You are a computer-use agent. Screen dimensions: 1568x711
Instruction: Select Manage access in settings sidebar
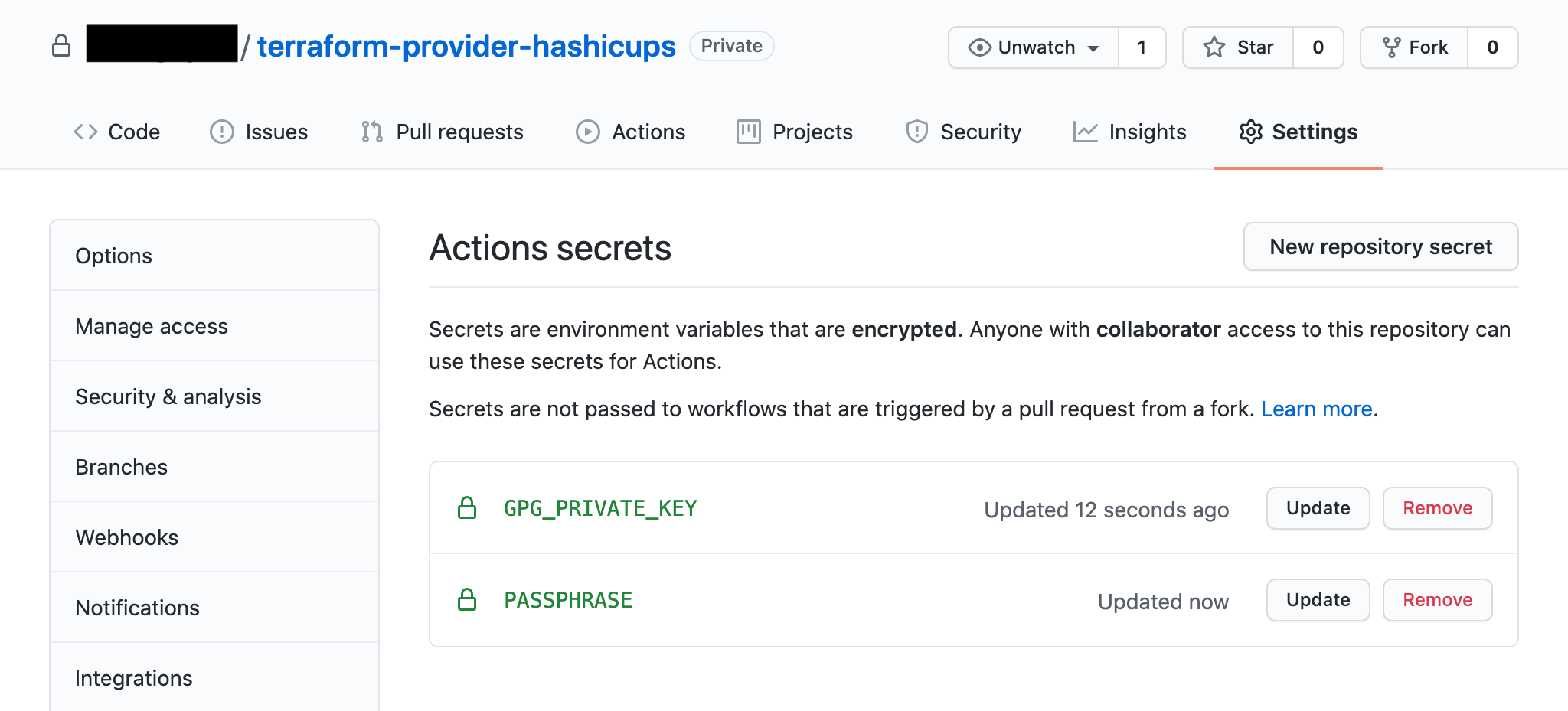coord(152,326)
